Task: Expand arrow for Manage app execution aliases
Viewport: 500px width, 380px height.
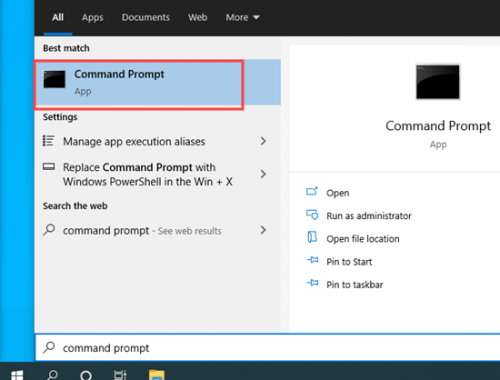Action: [x=263, y=141]
